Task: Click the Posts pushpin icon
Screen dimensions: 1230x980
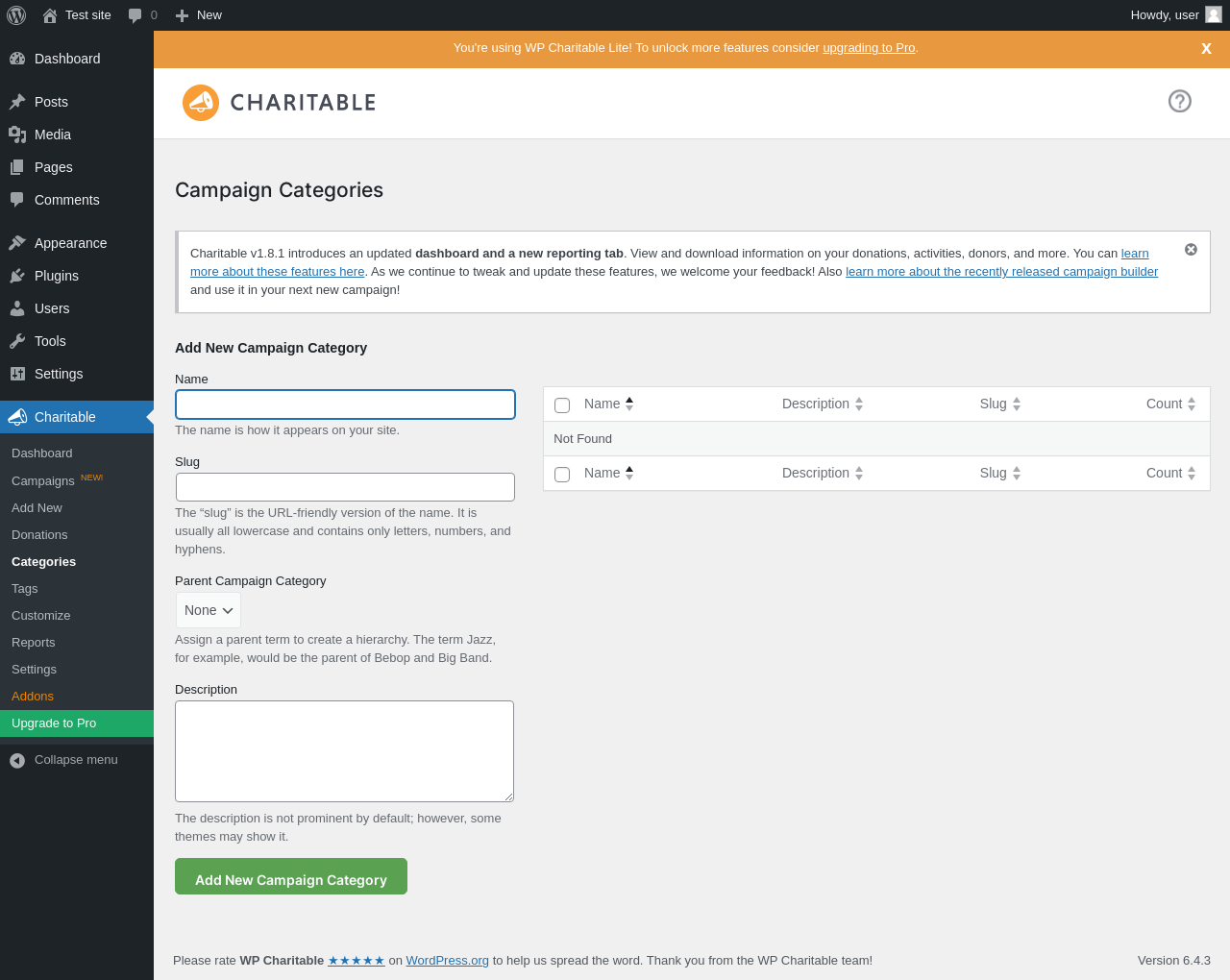Action: (x=17, y=102)
